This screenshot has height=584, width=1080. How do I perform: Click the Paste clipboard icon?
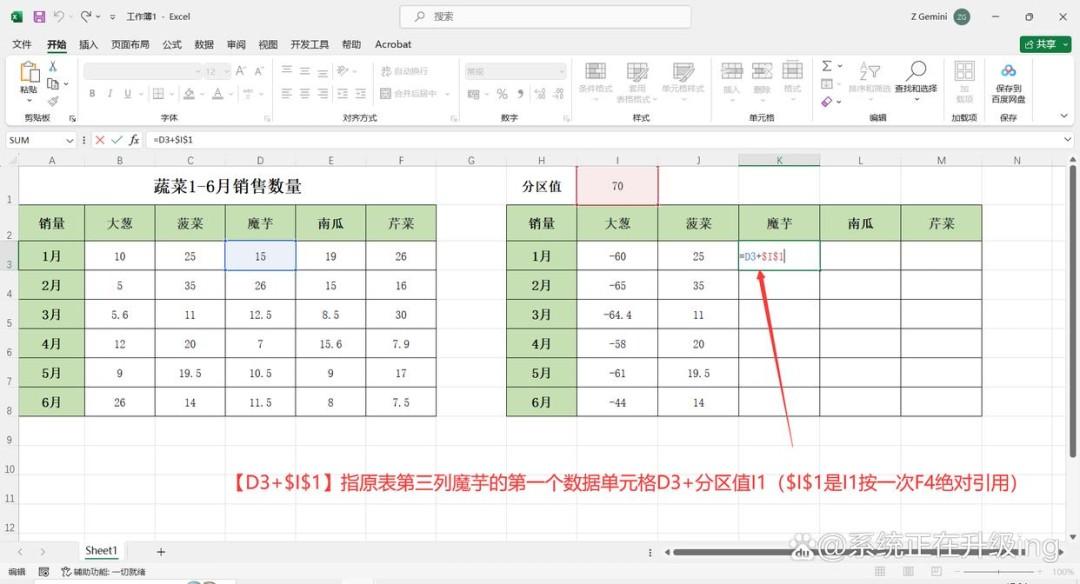29,72
